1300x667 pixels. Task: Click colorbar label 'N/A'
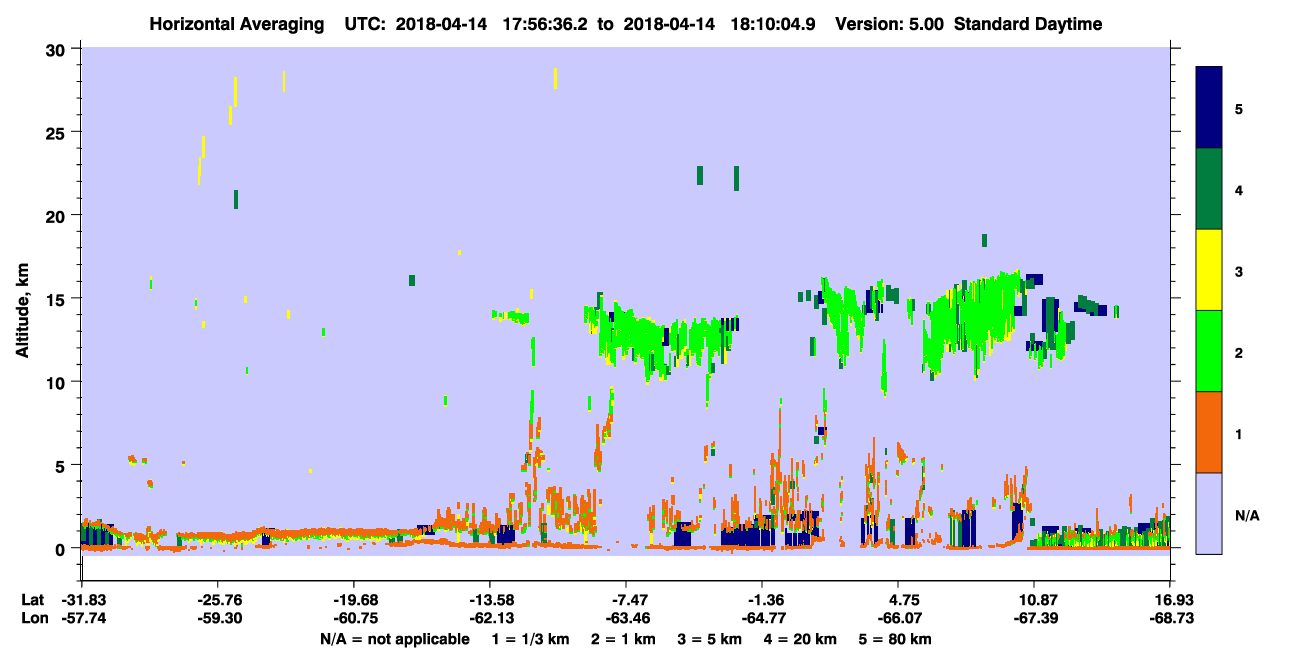pos(1246,515)
